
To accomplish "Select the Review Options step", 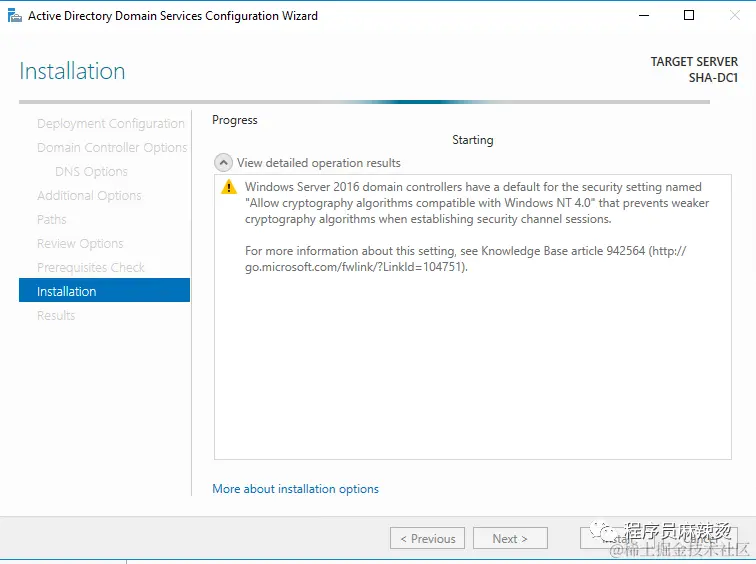I will 80,244.
